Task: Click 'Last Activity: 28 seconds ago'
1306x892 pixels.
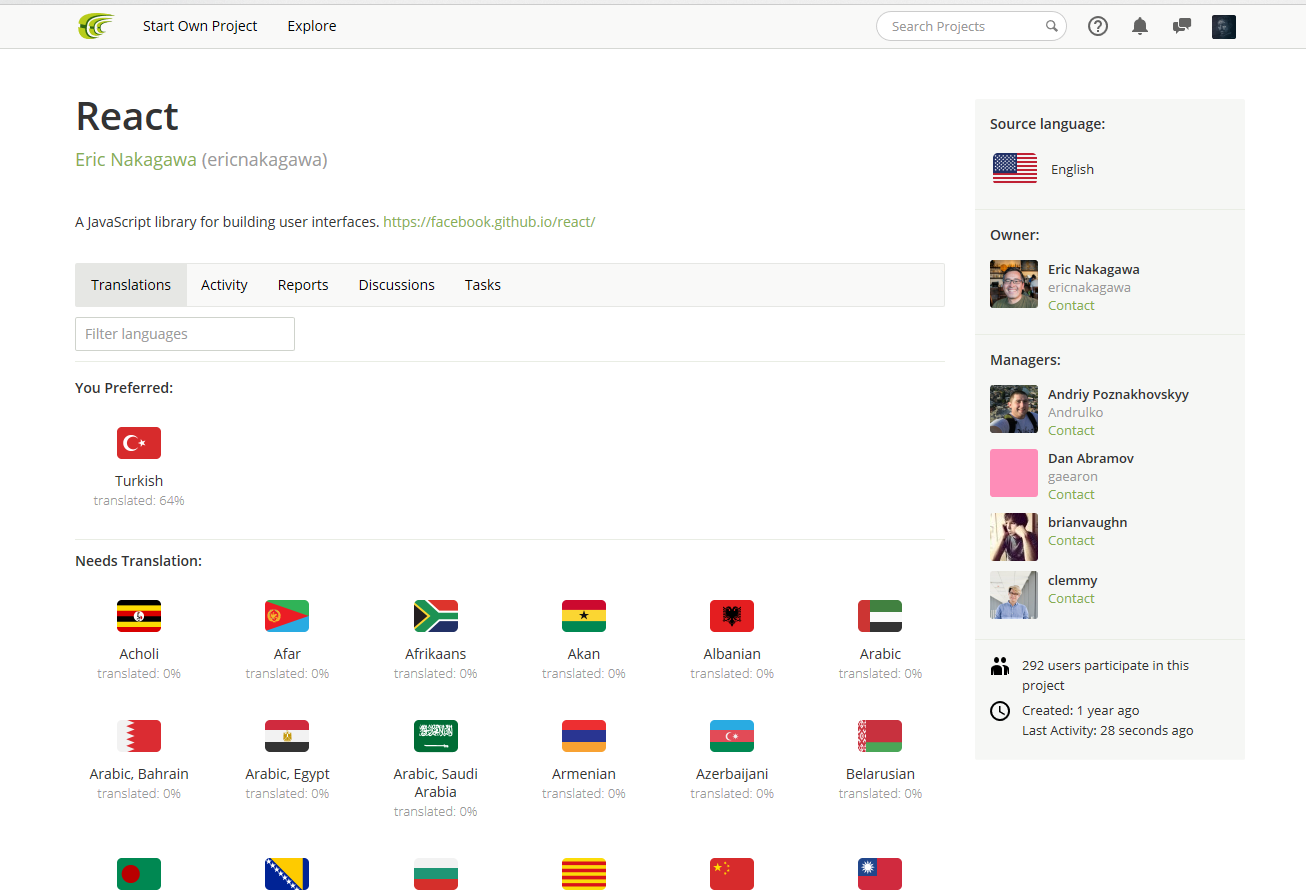Action: (x=1108, y=731)
